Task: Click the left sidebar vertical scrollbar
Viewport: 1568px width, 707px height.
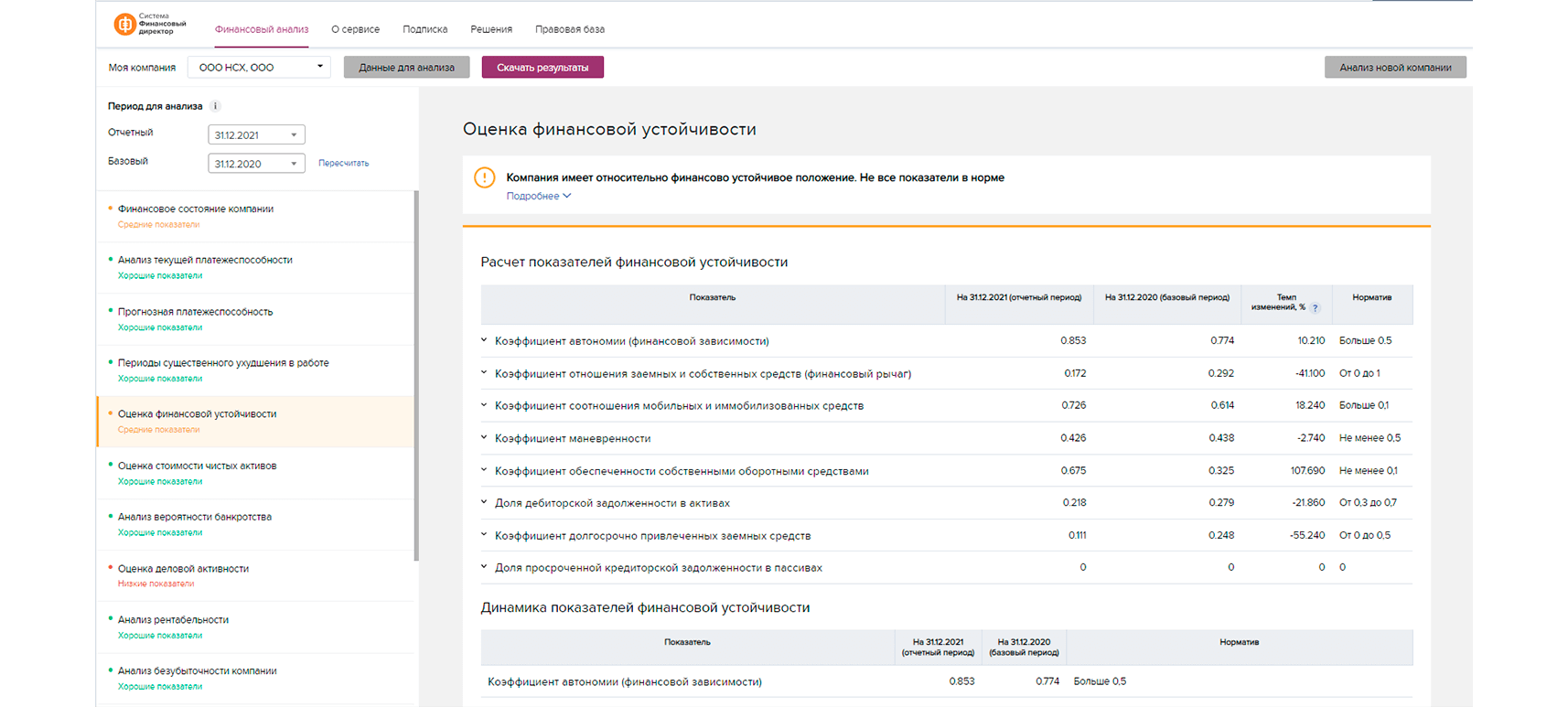Action: tap(416, 375)
